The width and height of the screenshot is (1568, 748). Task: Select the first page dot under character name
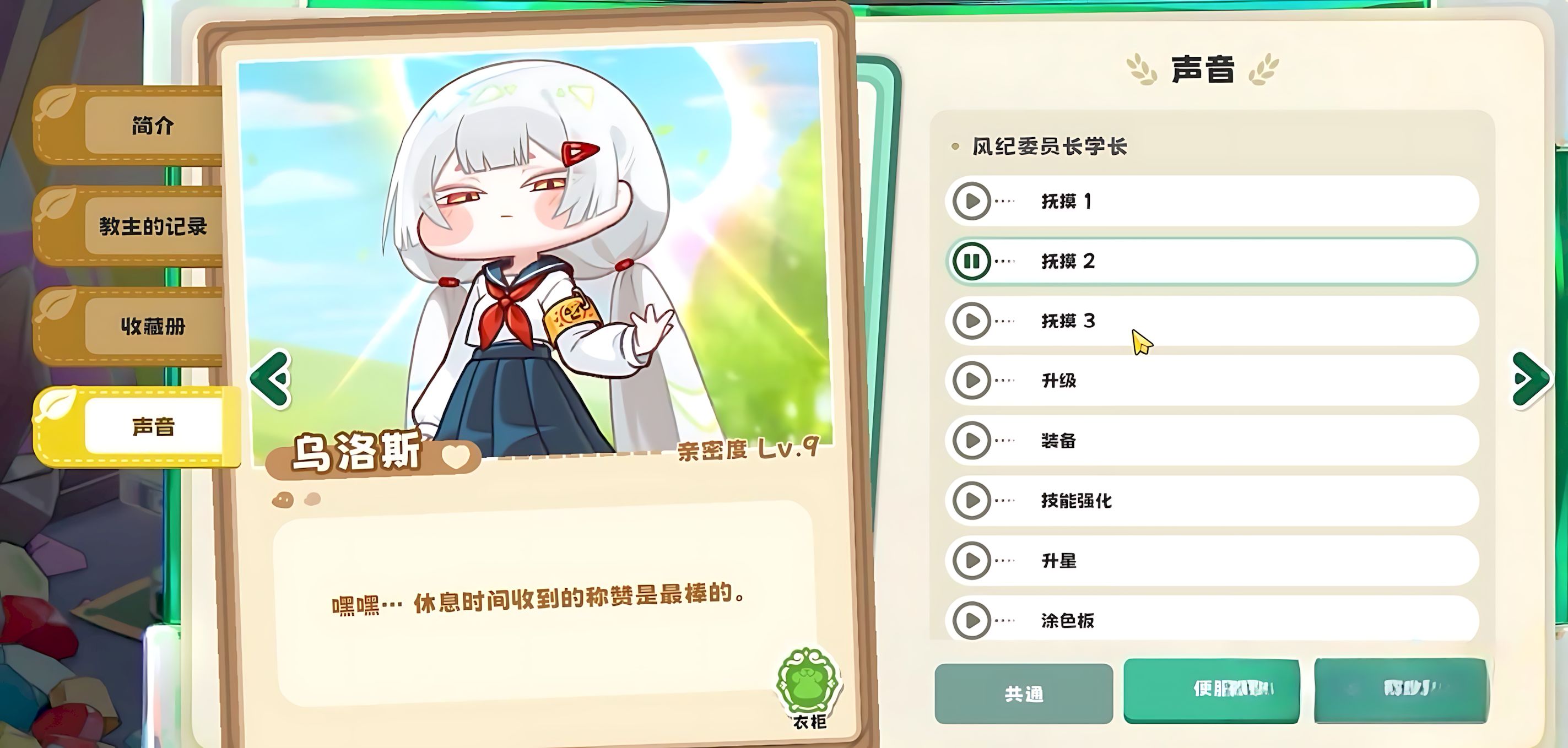tap(283, 500)
